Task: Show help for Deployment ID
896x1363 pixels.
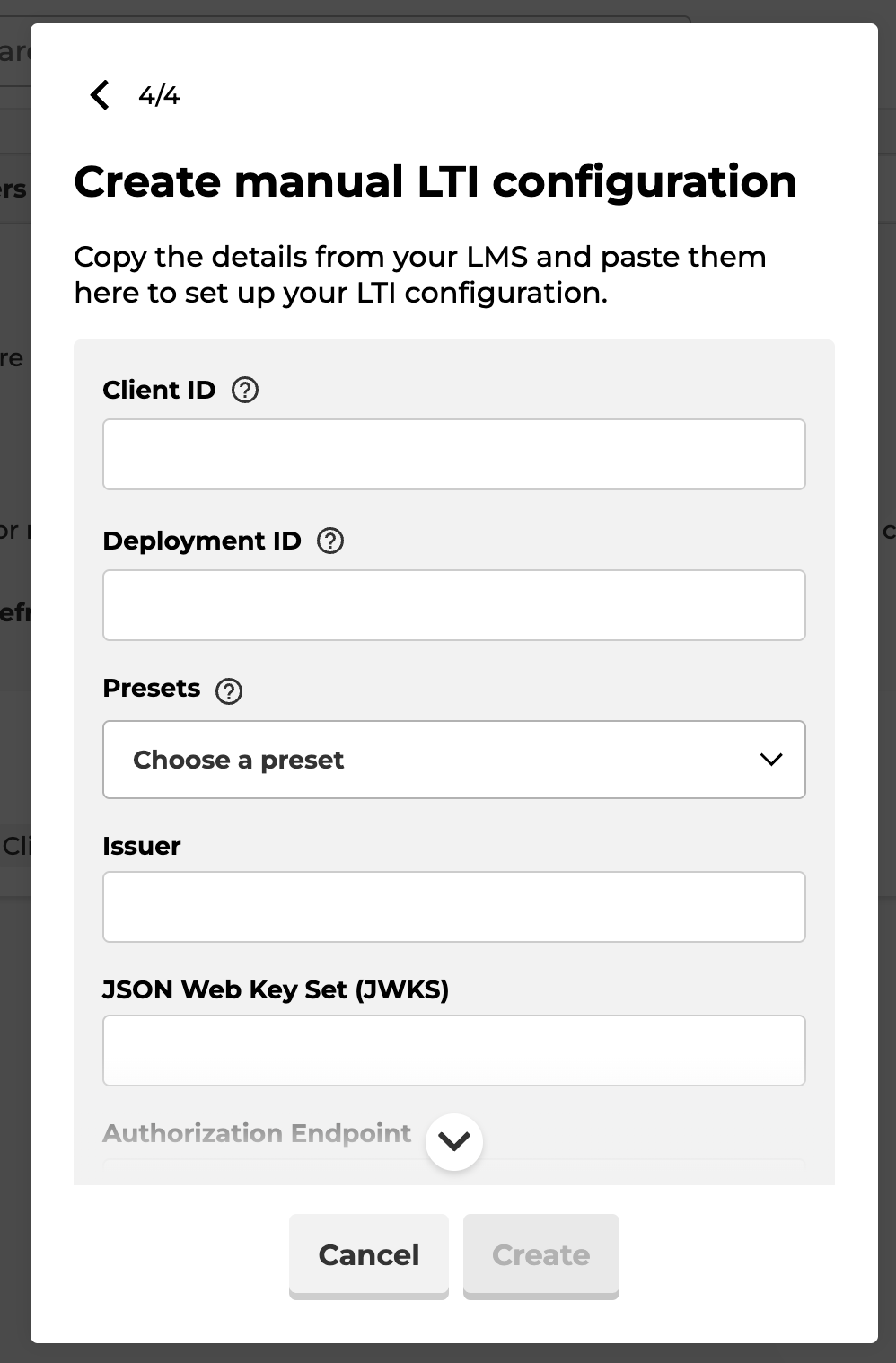Action: (330, 541)
